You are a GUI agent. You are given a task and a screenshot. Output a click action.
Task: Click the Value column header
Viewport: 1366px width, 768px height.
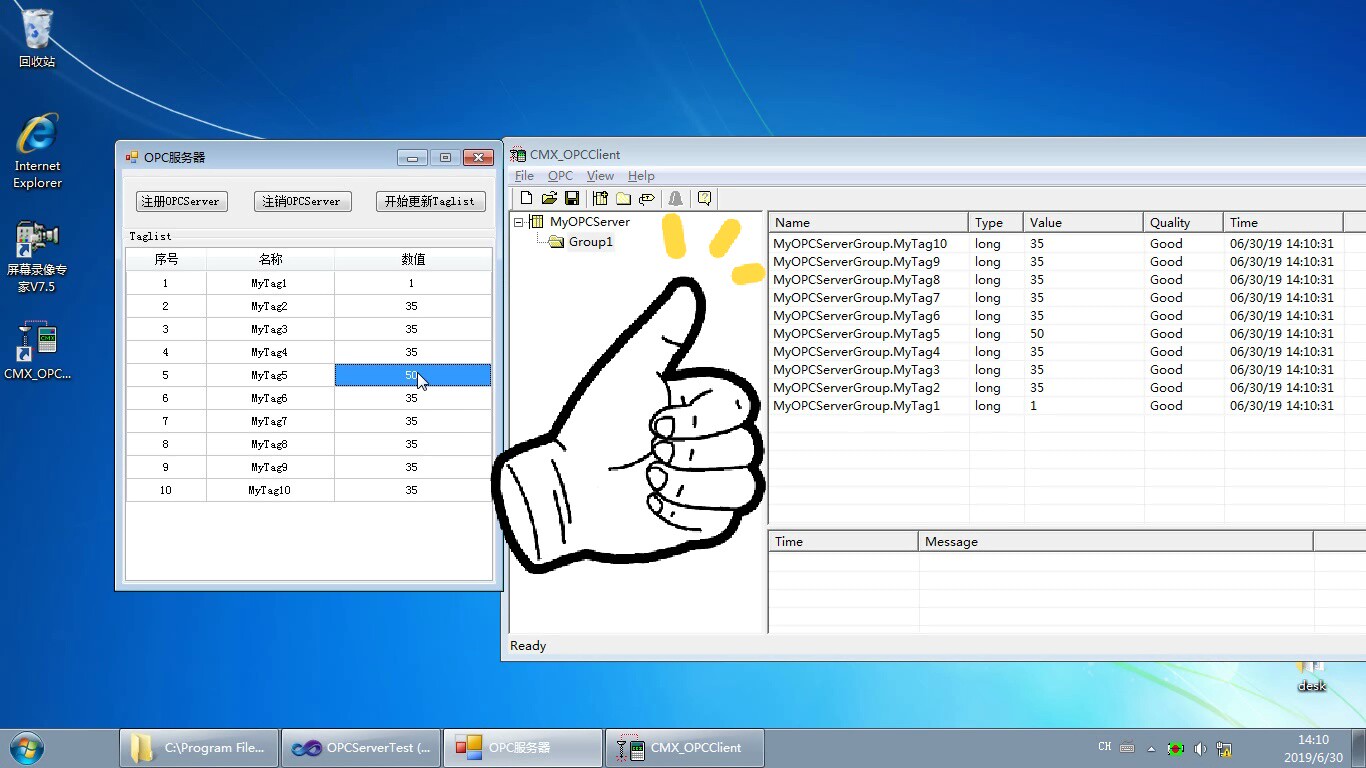pyautogui.click(x=1082, y=222)
